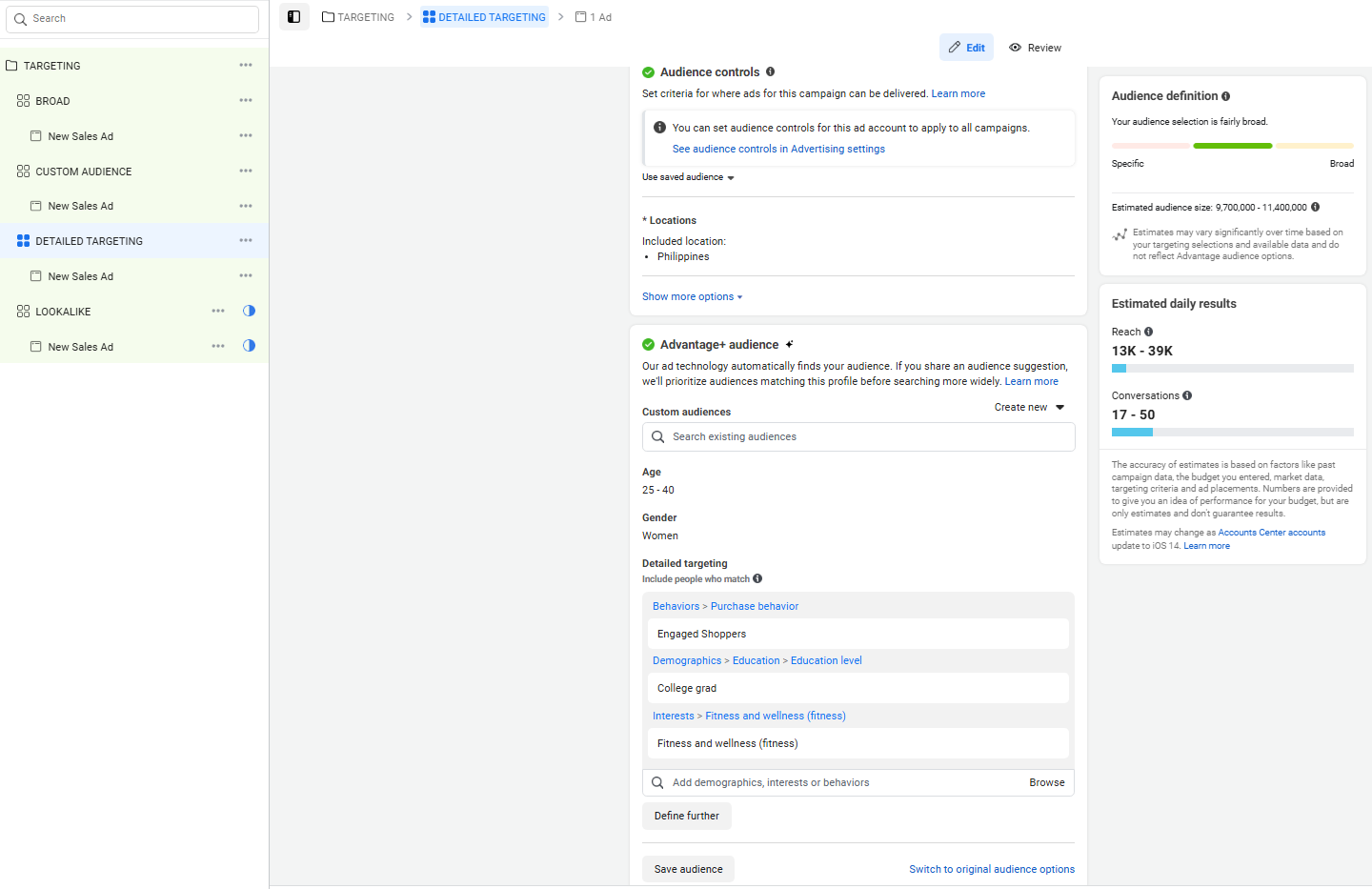Click estimated audience size info icon
The height and width of the screenshot is (889, 1372).
[x=1315, y=207]
